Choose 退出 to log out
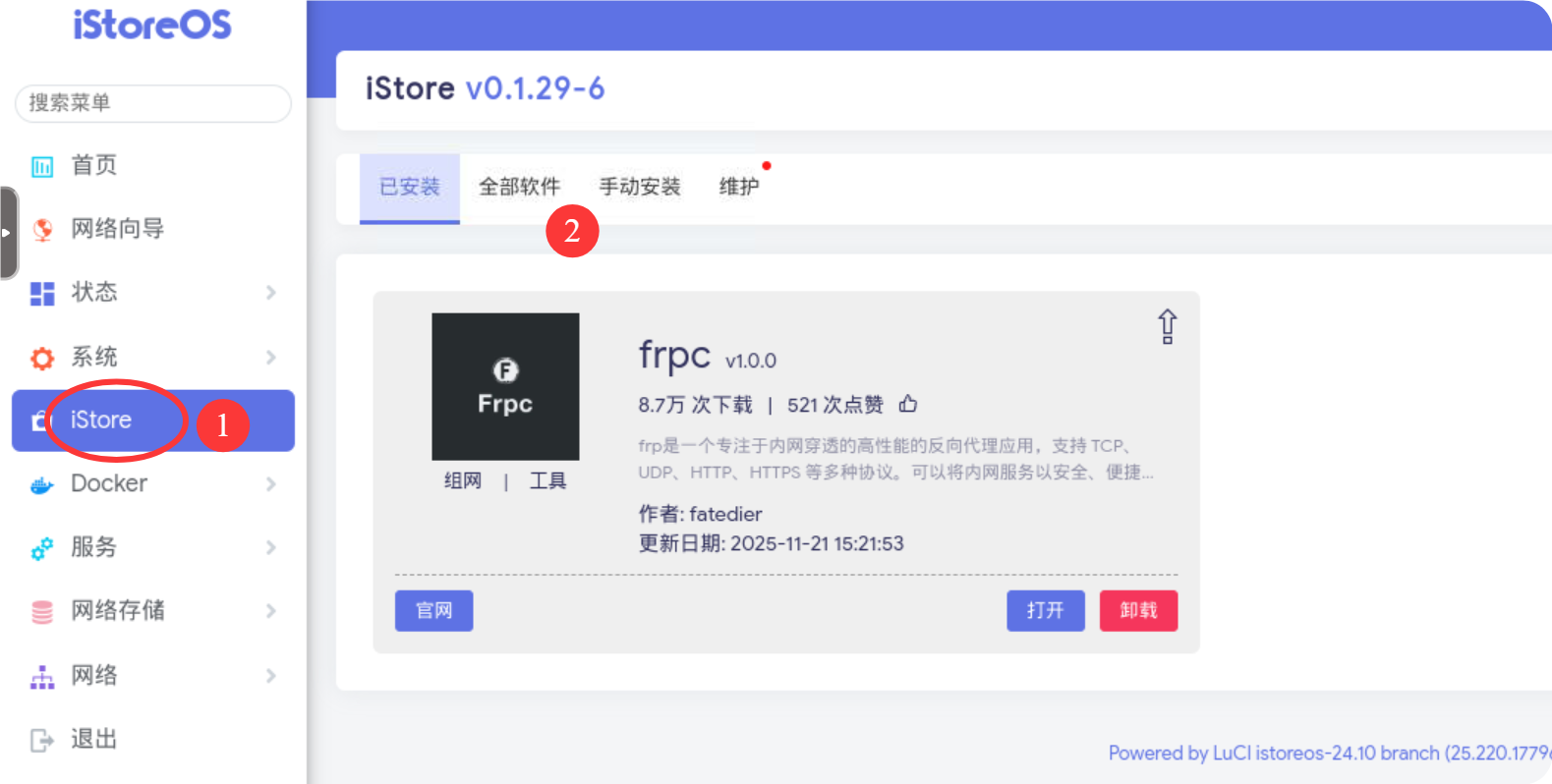 tap(94, 739)
